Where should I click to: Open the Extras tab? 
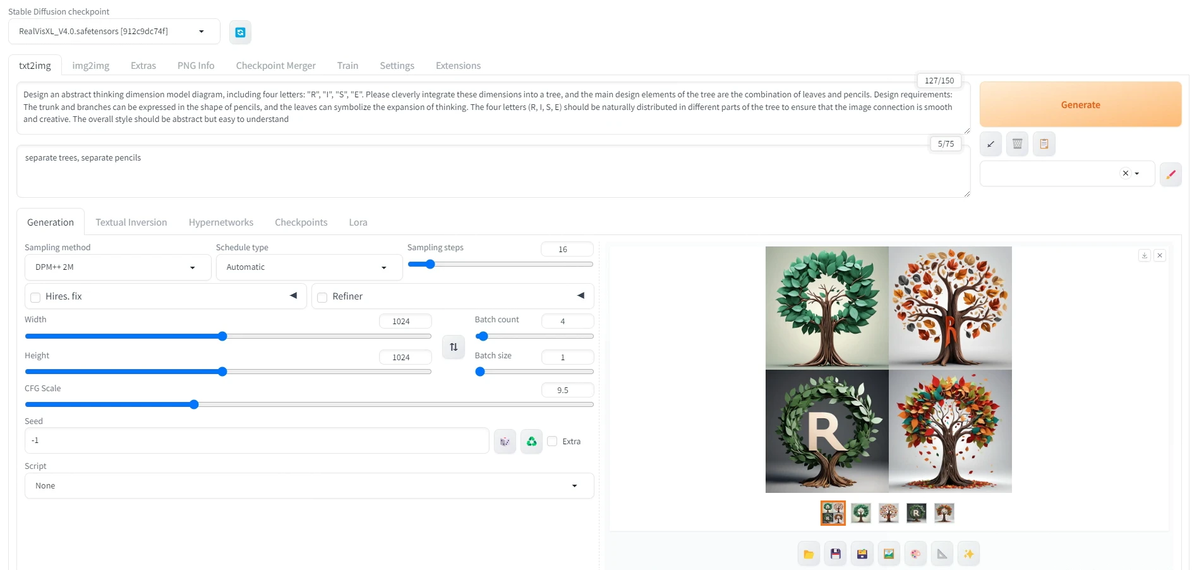tap(143, 65)
